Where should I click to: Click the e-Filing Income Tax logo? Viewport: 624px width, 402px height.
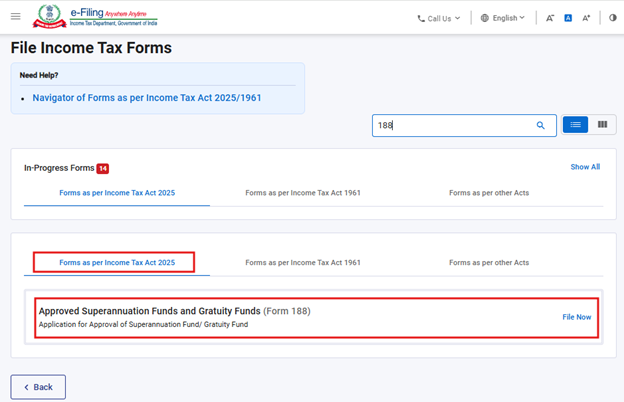(x=95, y=17)
